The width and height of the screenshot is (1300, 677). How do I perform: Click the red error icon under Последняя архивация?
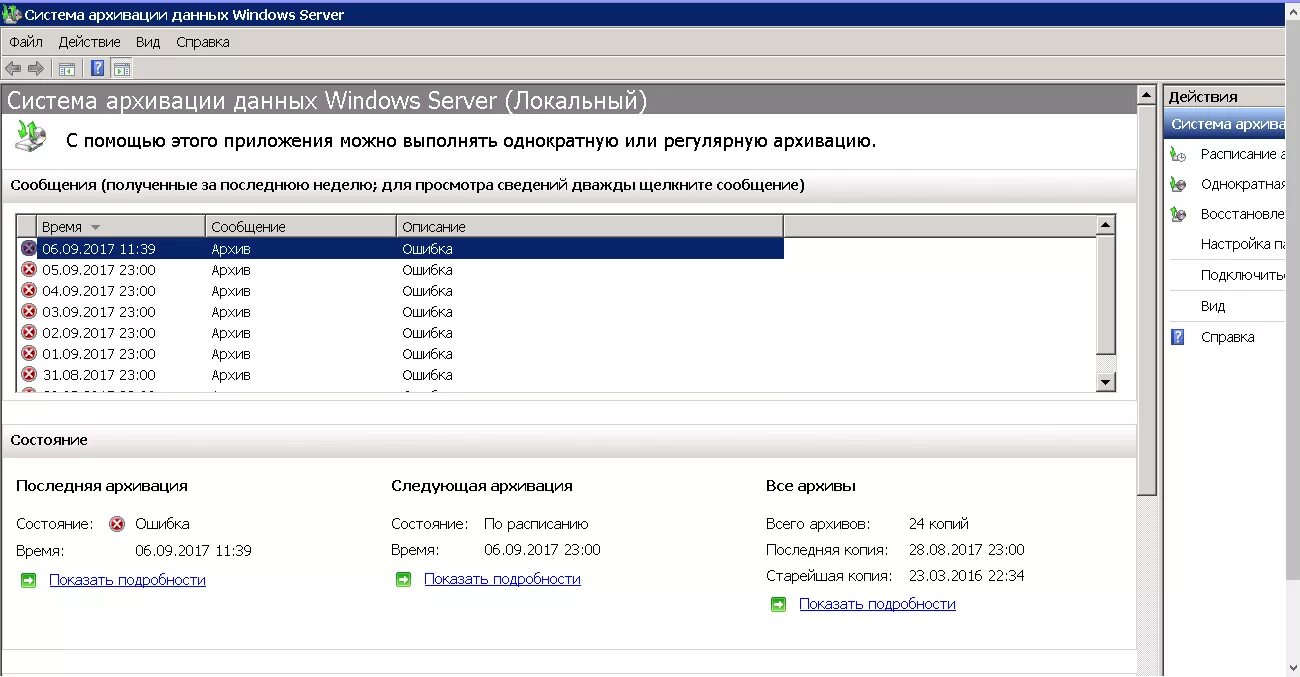pyautogui.click(x=117, y=523)
